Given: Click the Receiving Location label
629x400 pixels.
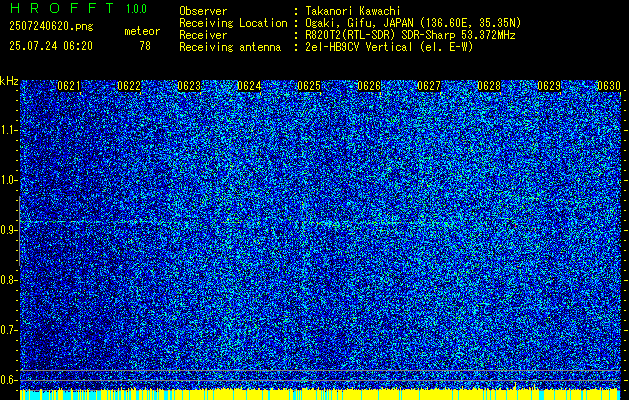Looking at the screenshot, I should [x=233, y=24].
